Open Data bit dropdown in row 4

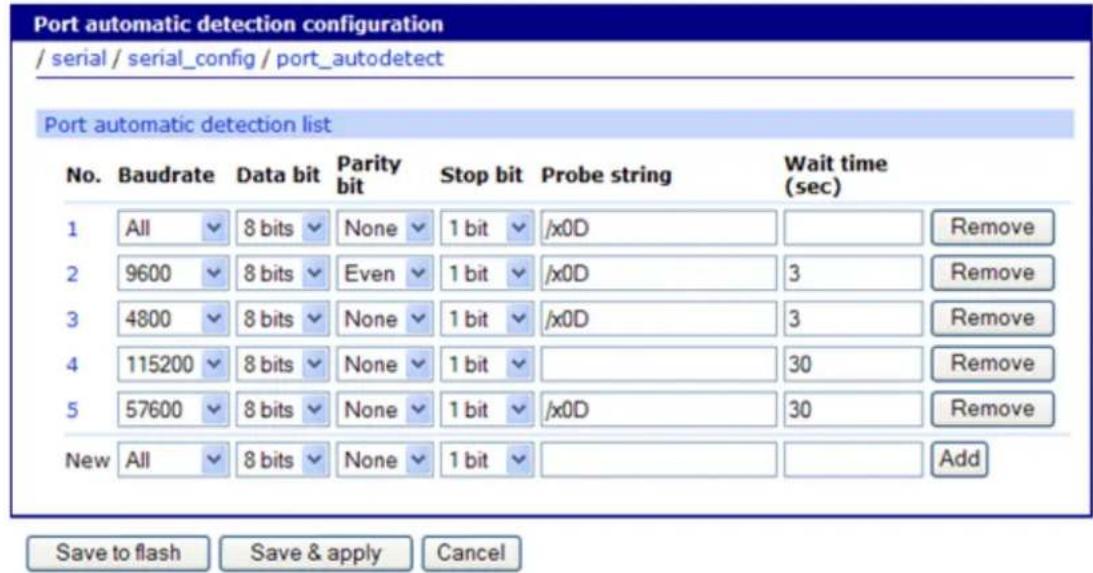tap(282, 364)
